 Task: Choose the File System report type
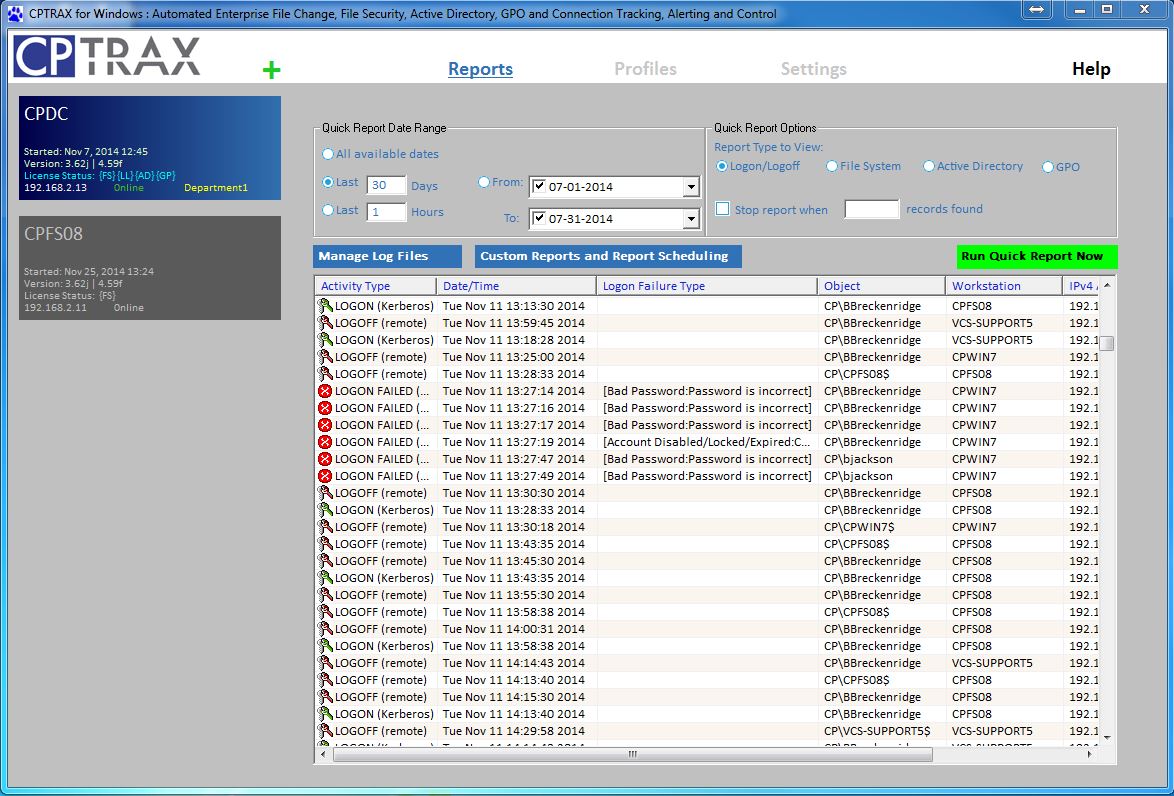point(832,166)
